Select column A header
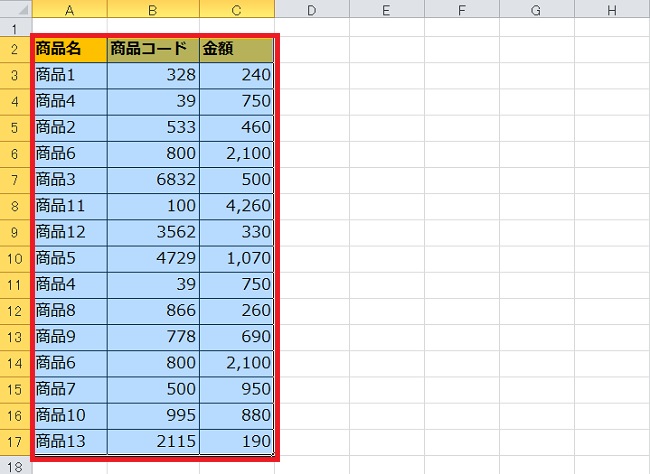 point(70,10)
